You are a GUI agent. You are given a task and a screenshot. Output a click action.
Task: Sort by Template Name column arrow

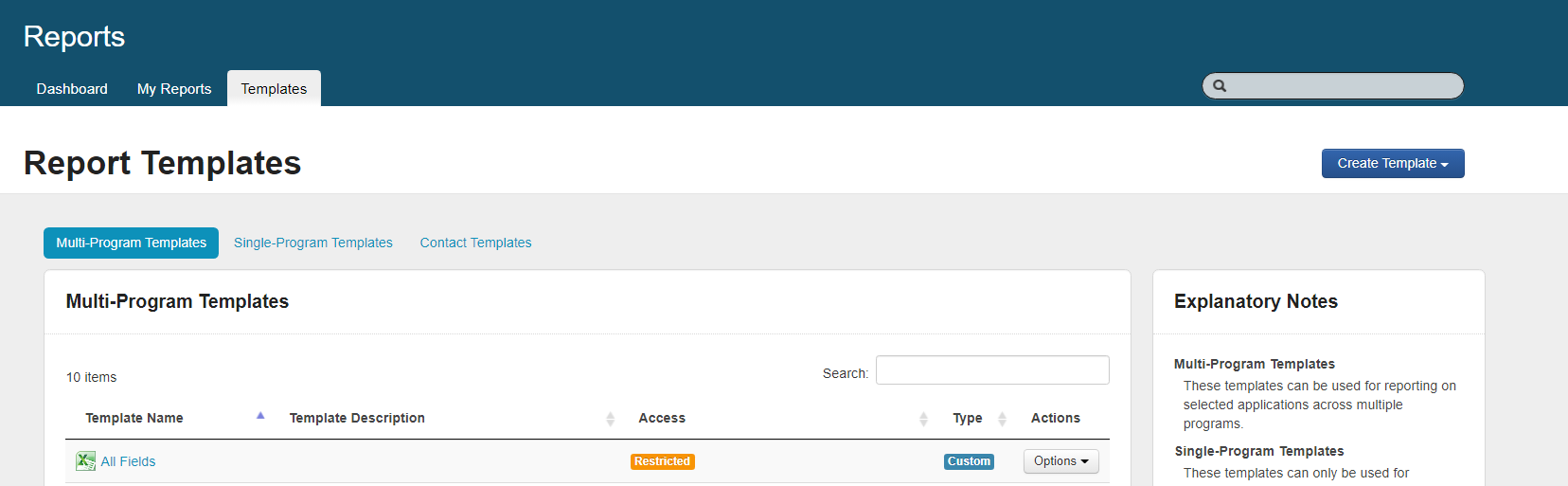(260, 417)
